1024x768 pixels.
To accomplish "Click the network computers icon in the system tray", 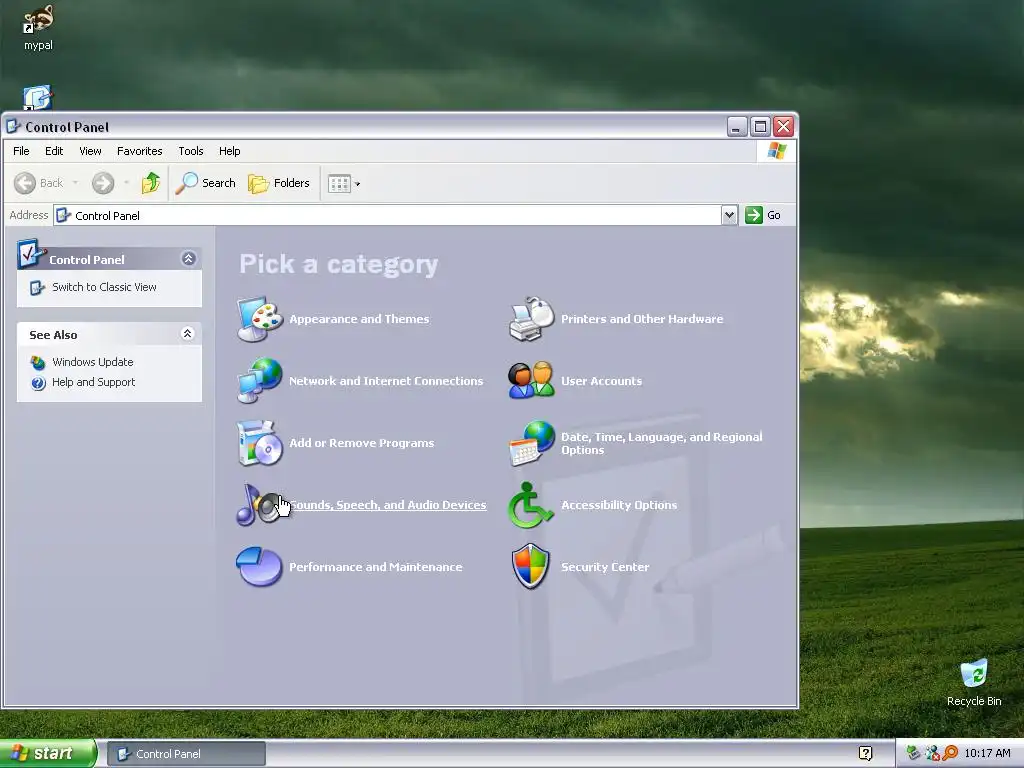I will (932, 753).
